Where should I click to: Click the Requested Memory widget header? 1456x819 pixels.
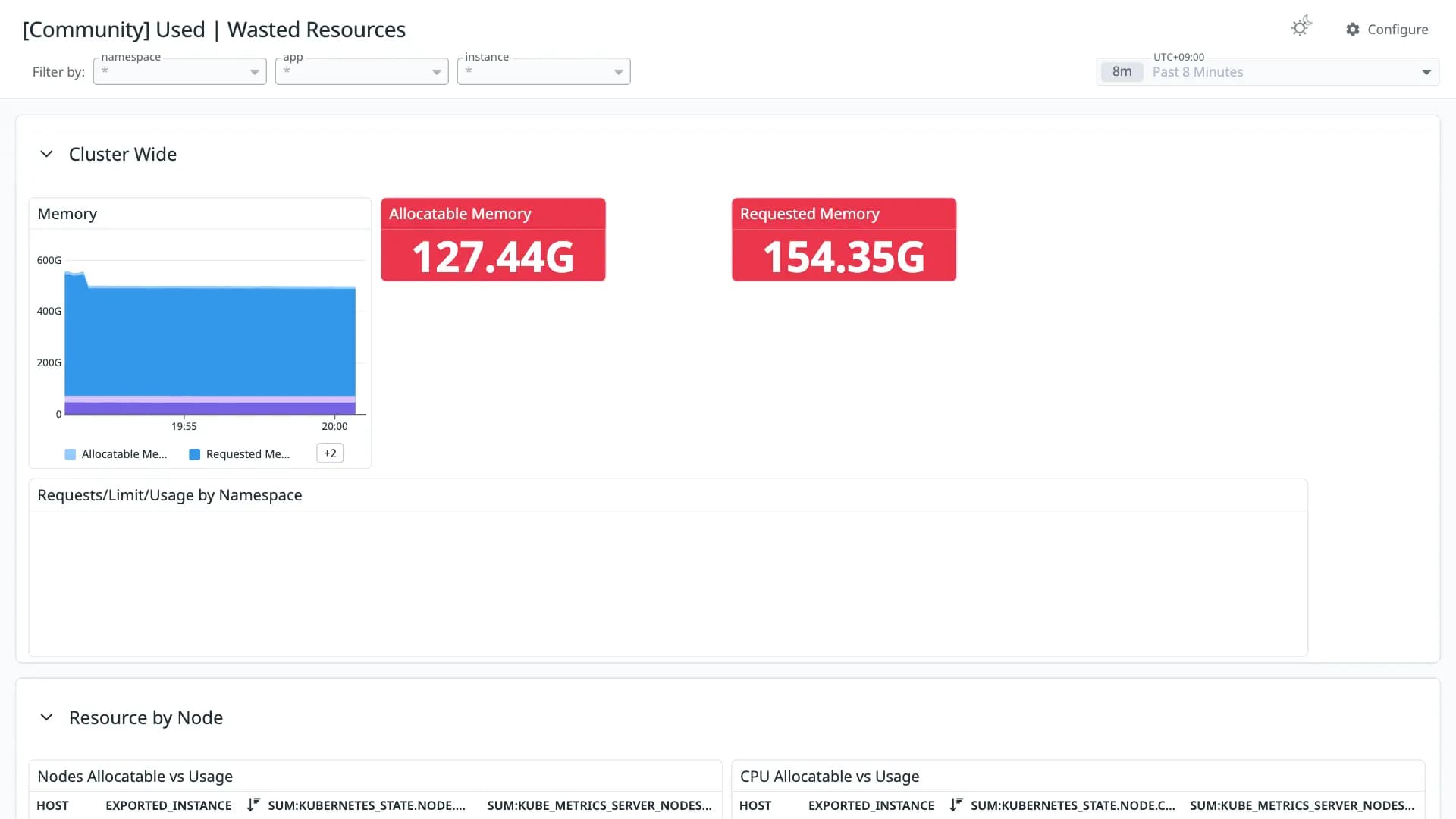click(x=844, y=214)
